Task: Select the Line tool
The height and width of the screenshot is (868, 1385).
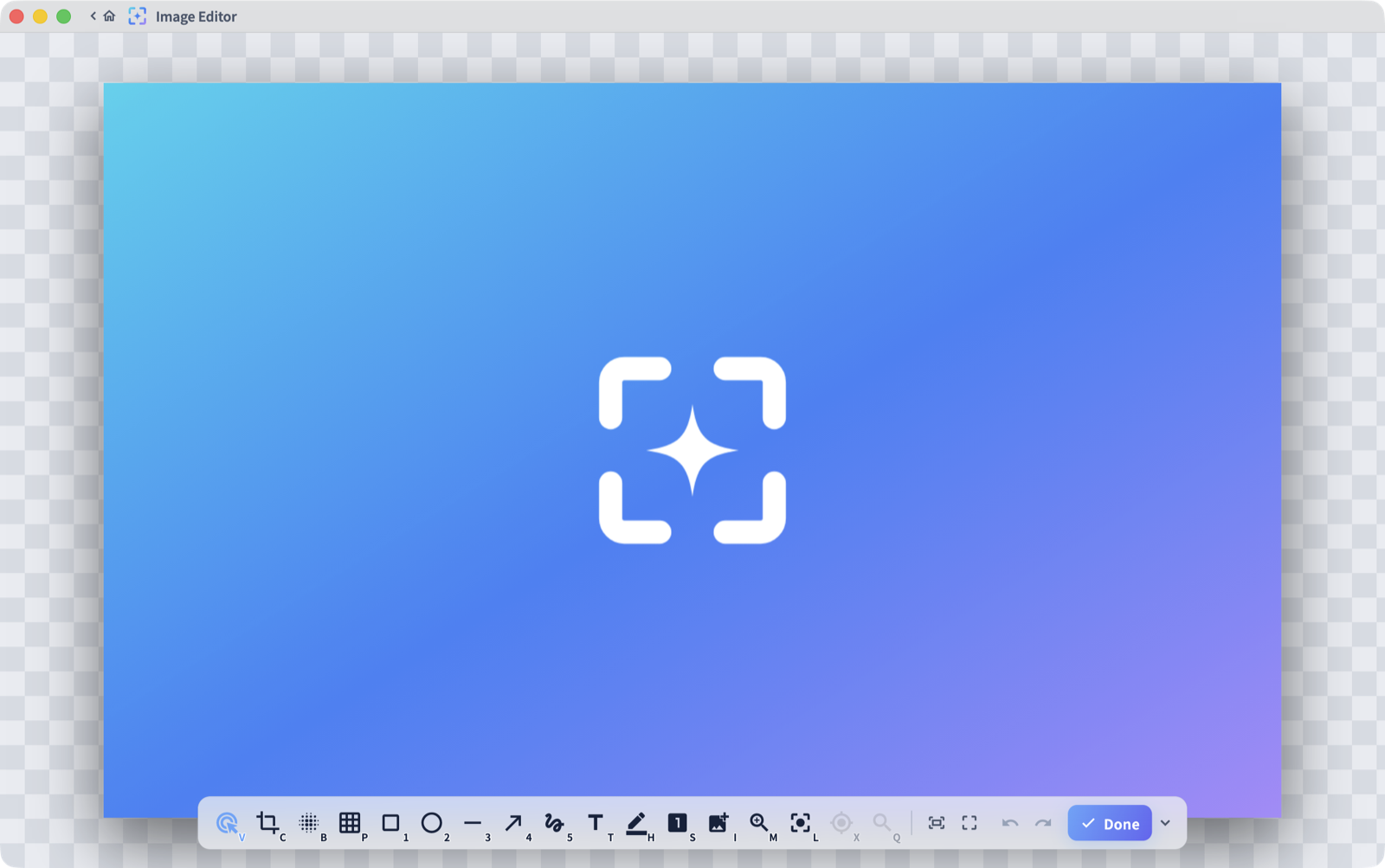Action: 473,823
